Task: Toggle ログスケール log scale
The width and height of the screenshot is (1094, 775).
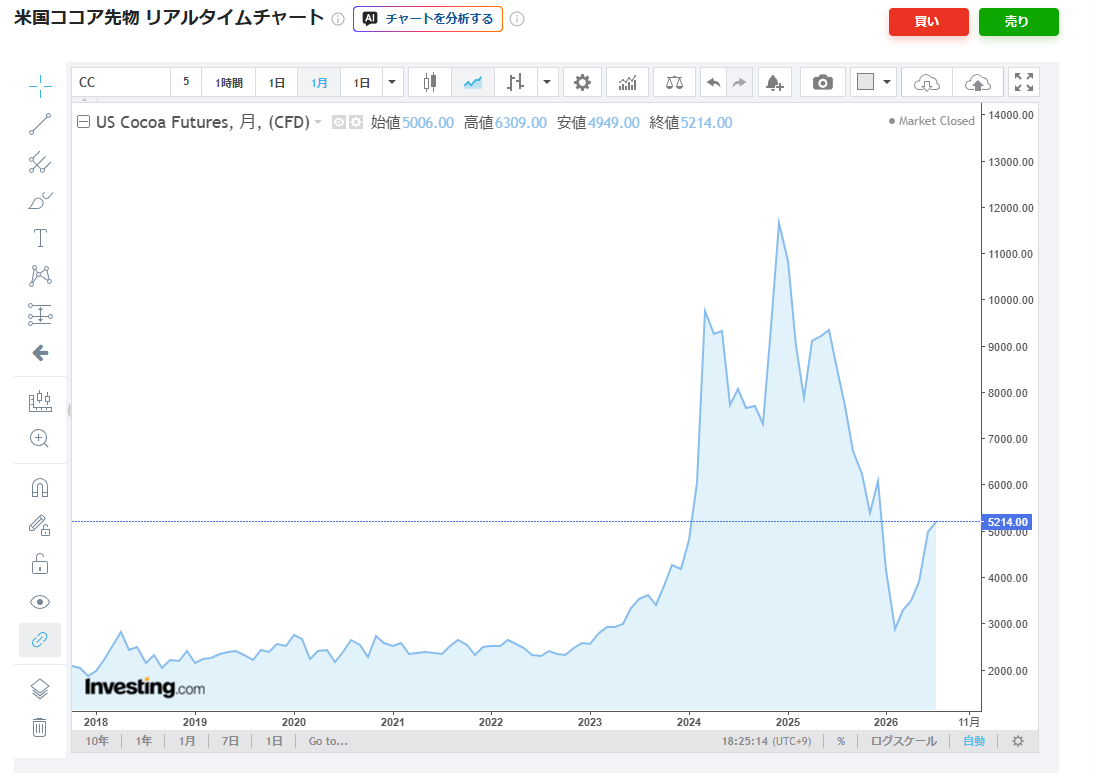Action: point(904,741)
